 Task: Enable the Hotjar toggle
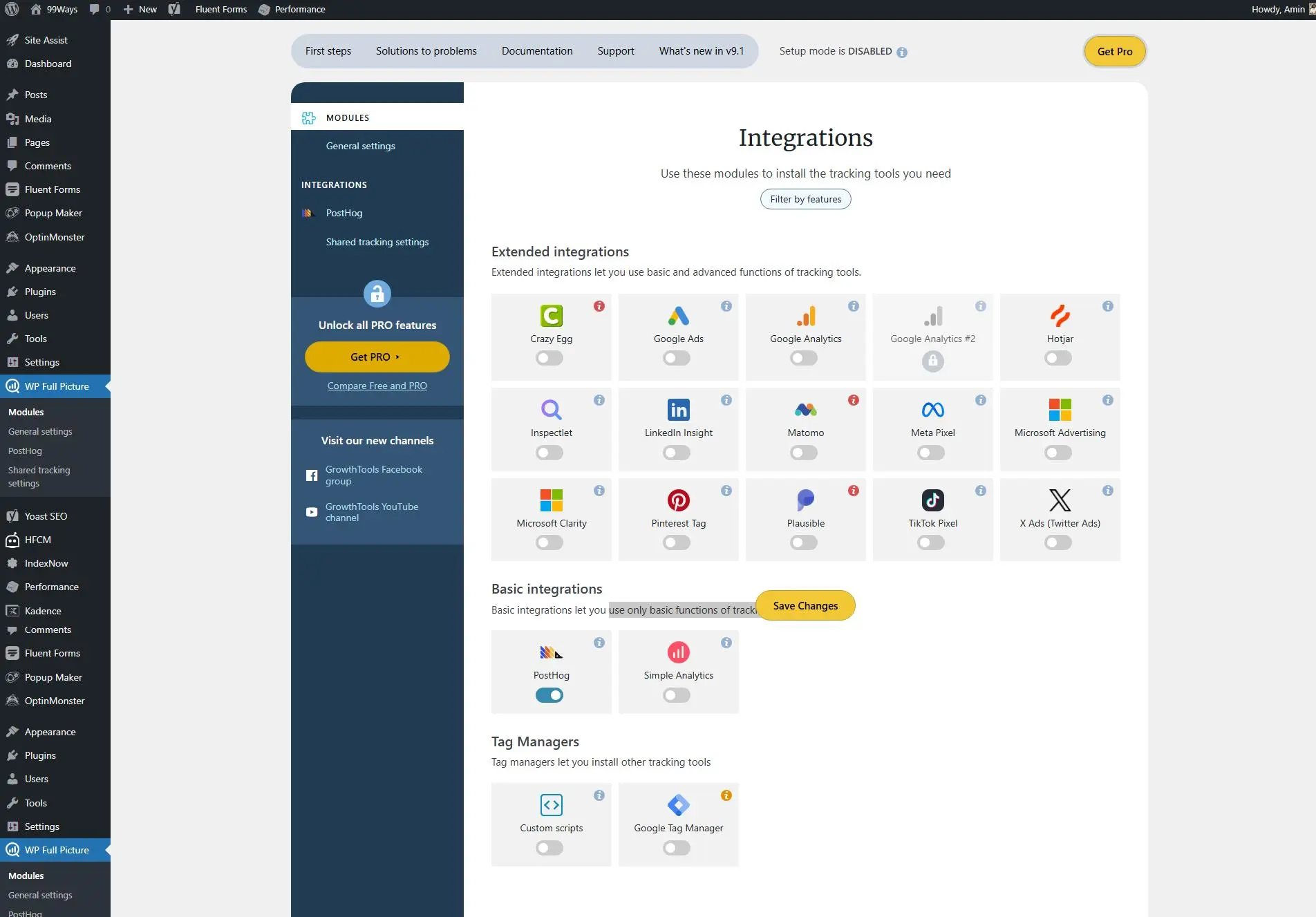1058,358
